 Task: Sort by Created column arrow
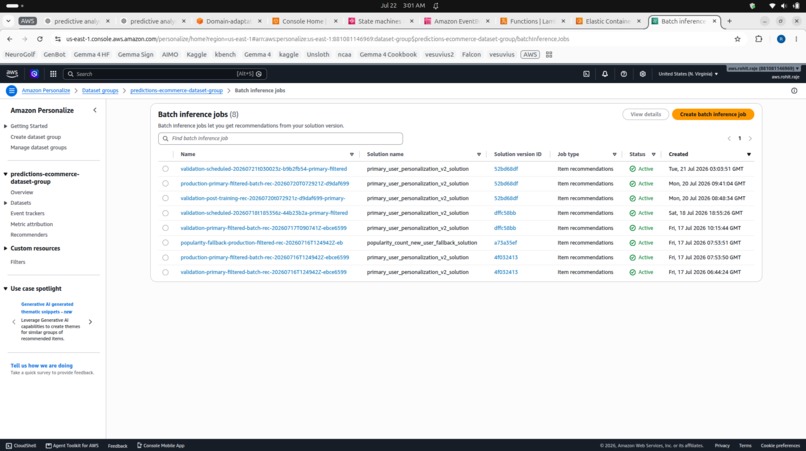(748, 154)
